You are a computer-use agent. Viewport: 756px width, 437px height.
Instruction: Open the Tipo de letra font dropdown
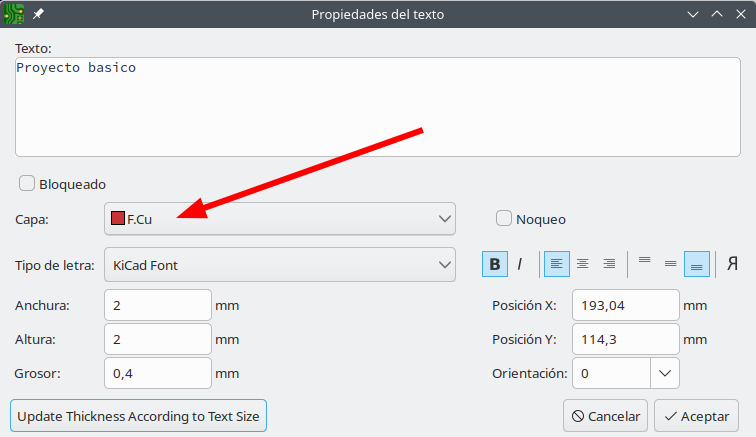(280, 265)
